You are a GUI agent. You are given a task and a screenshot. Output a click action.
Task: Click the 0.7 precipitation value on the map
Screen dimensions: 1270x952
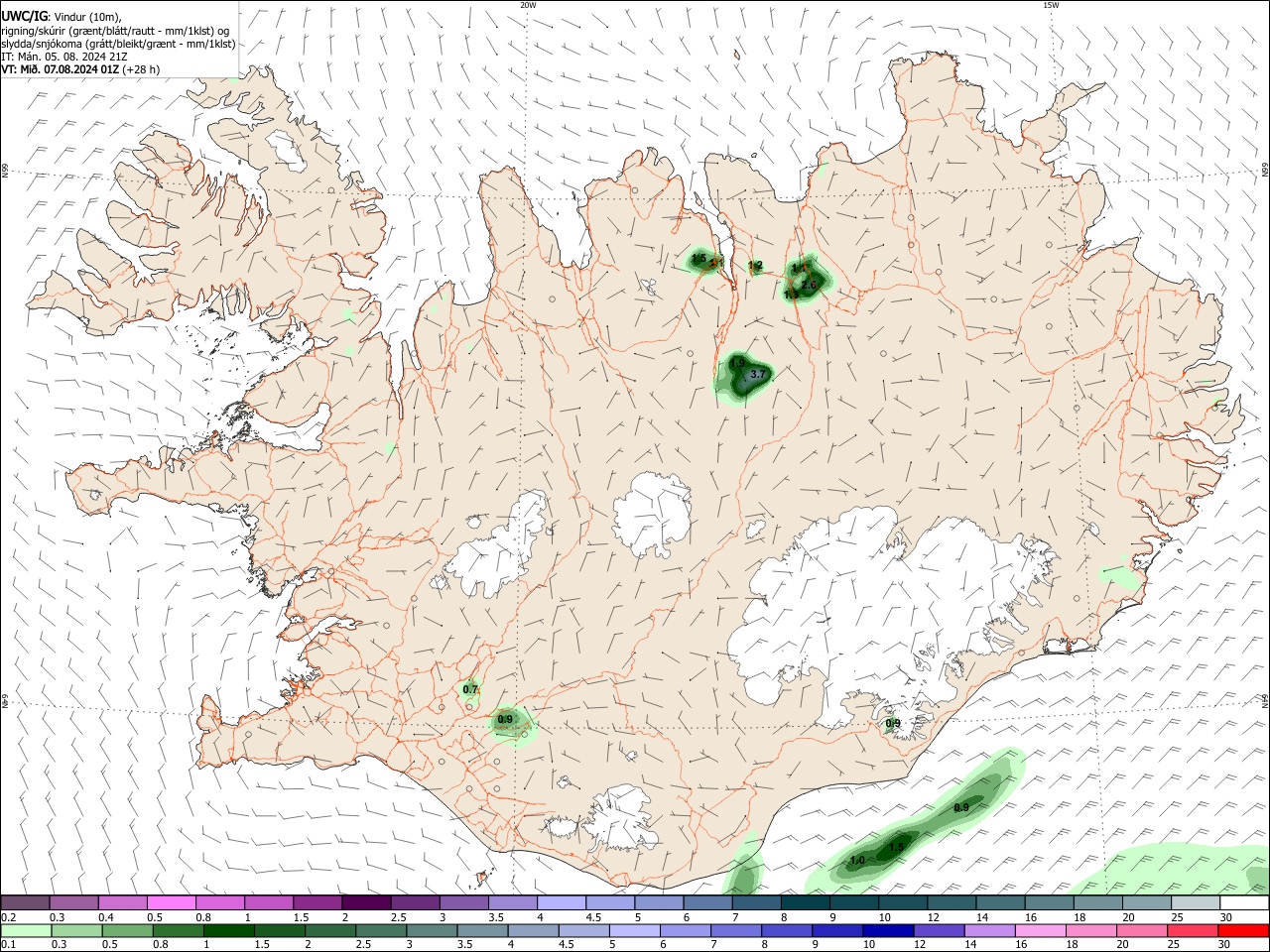[x=470, y=689]
